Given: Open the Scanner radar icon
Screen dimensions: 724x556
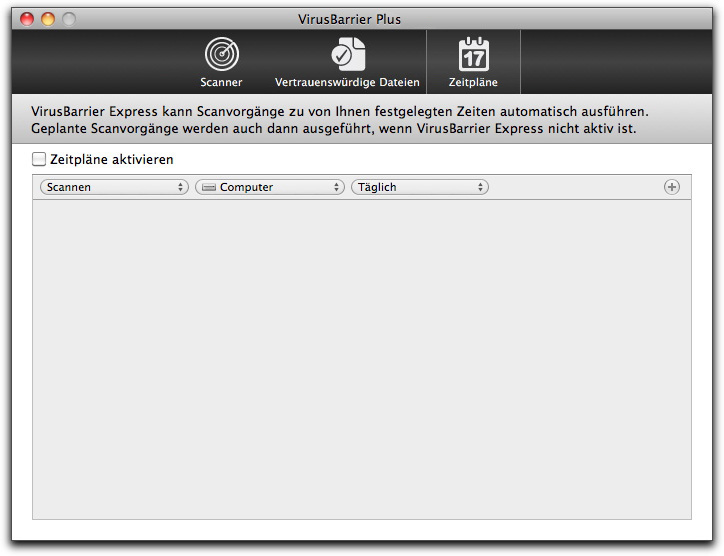Looking at the screenshot, I should tap(222, 54).
